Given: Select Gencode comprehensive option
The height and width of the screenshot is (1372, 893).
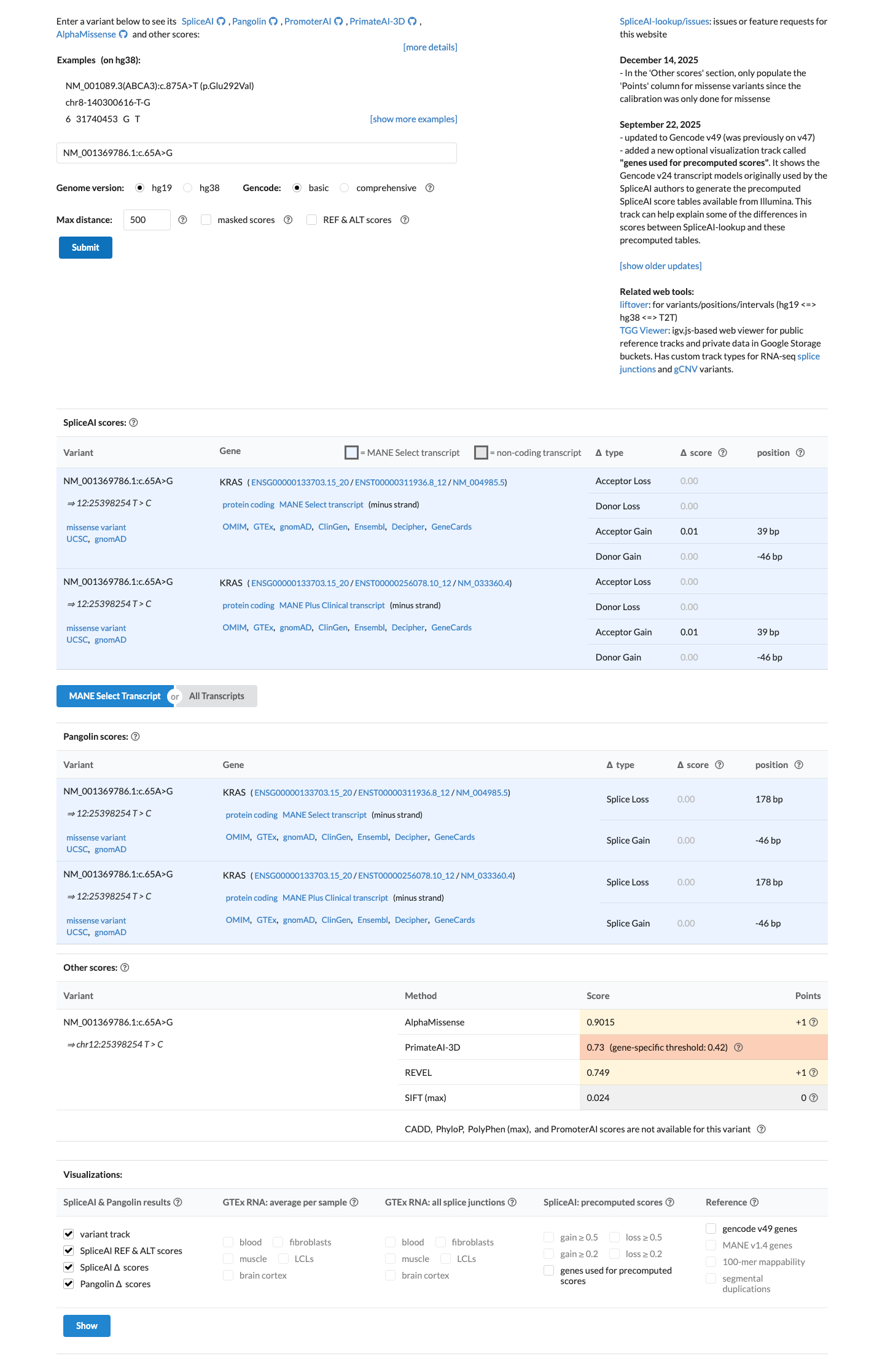Looking at the screenshot, I should click(x=345, y=188).
